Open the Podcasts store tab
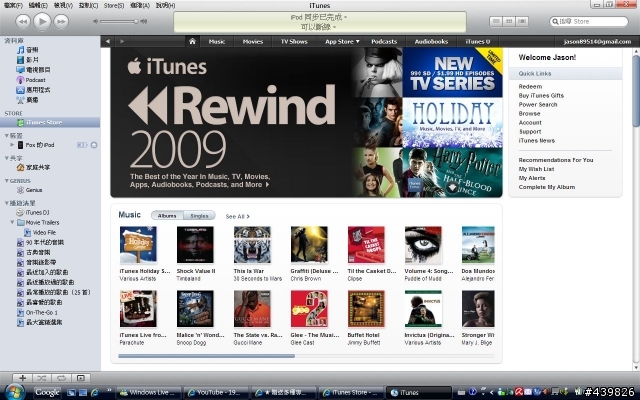 [x=384, y=41]
